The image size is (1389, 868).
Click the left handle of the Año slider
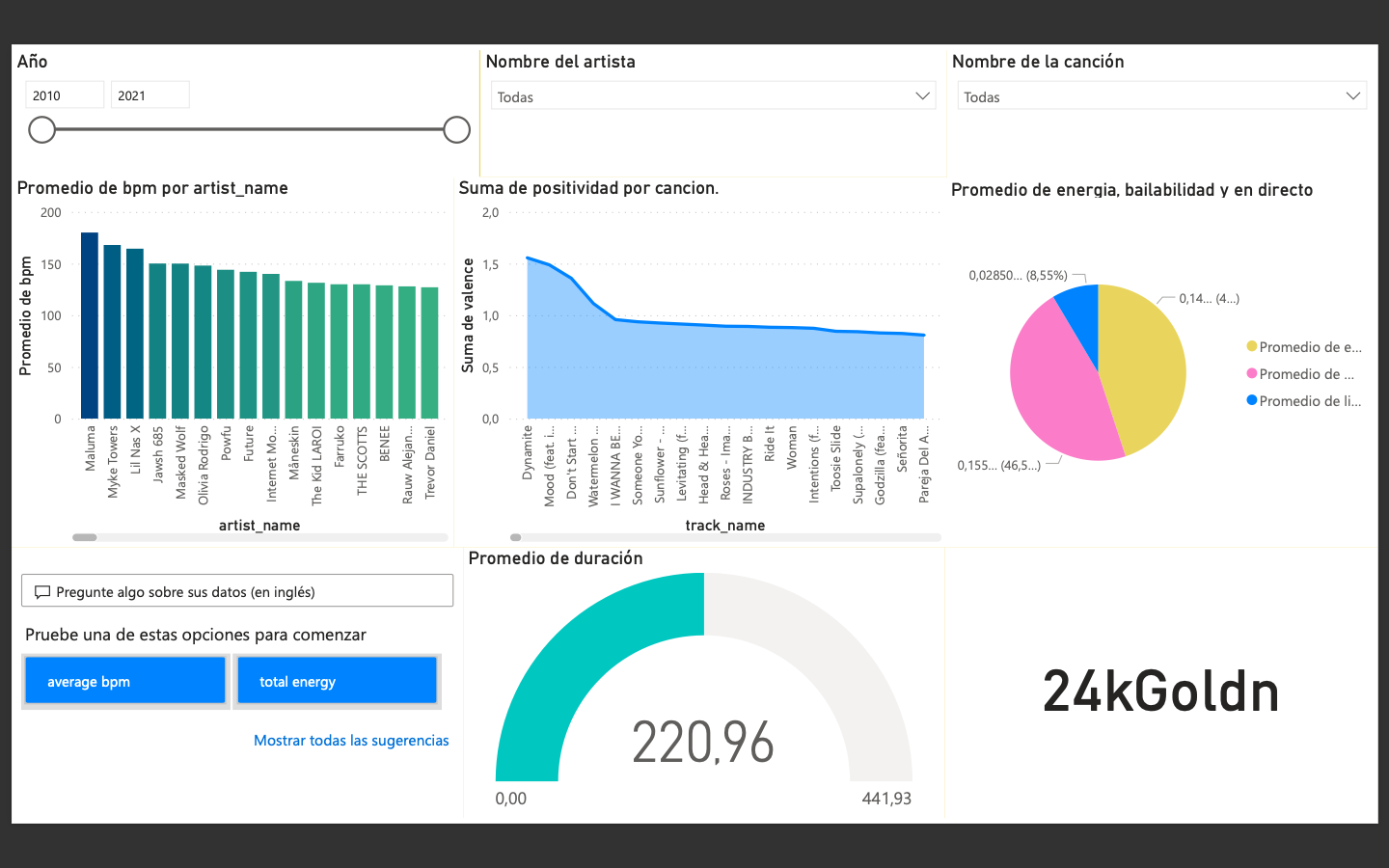pyautogui.click(x=41, y=128)
